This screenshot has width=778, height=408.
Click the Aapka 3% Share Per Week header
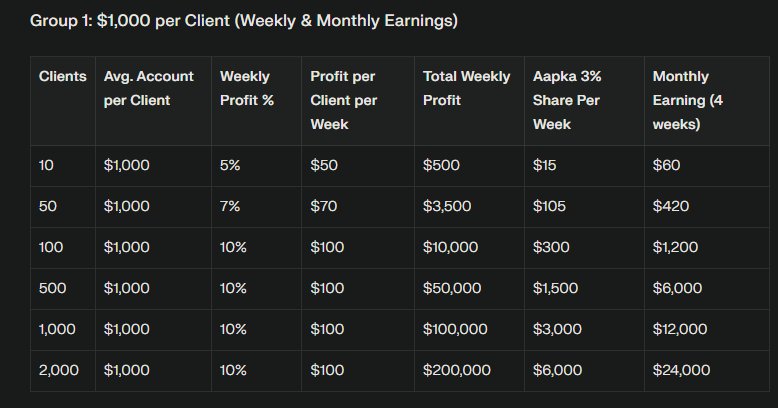pos(567,100)
